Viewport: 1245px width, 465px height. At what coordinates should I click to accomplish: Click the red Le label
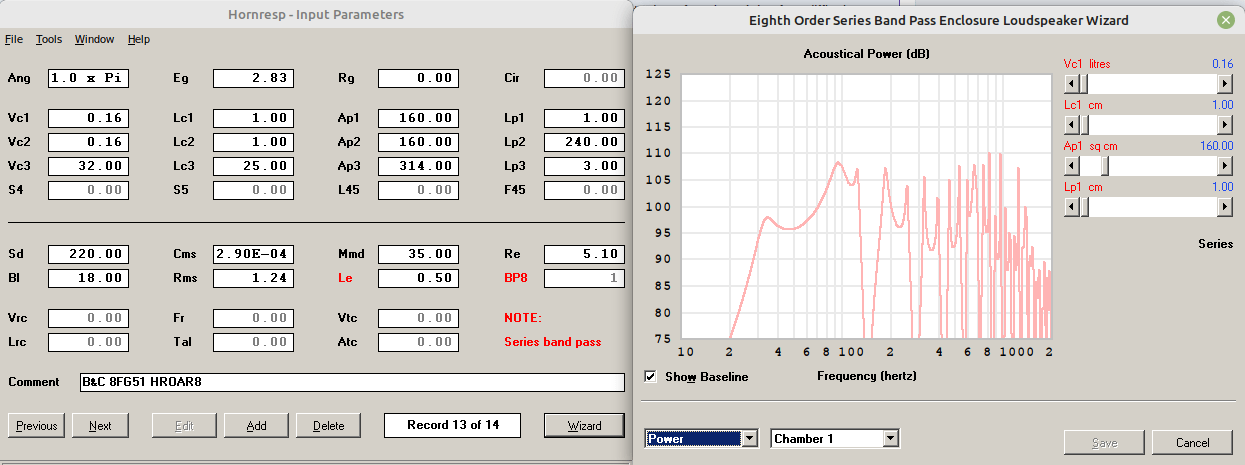click(x=345, y=278)
